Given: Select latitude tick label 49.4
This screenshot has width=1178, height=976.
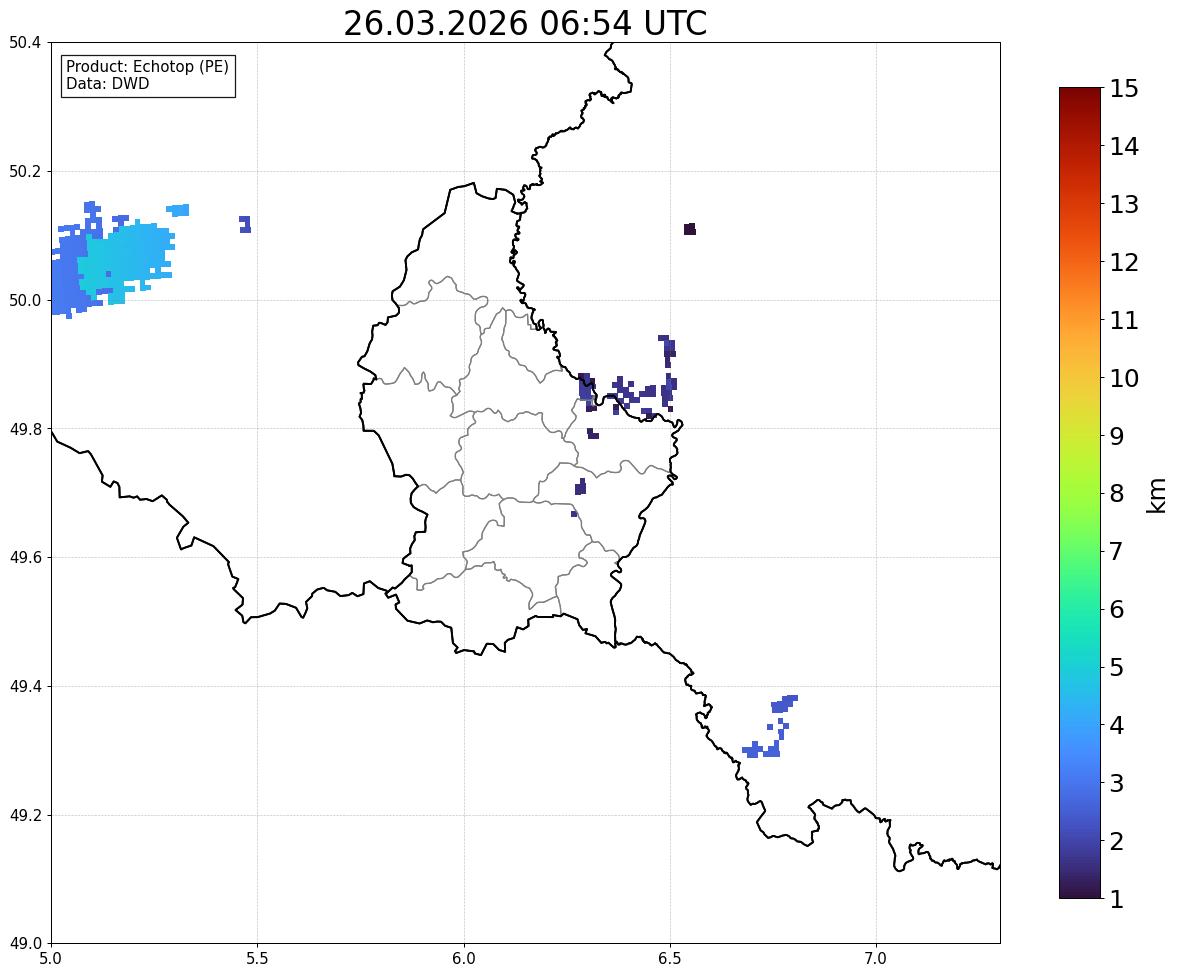Looking at the screenshot, I should coord(25,687).
